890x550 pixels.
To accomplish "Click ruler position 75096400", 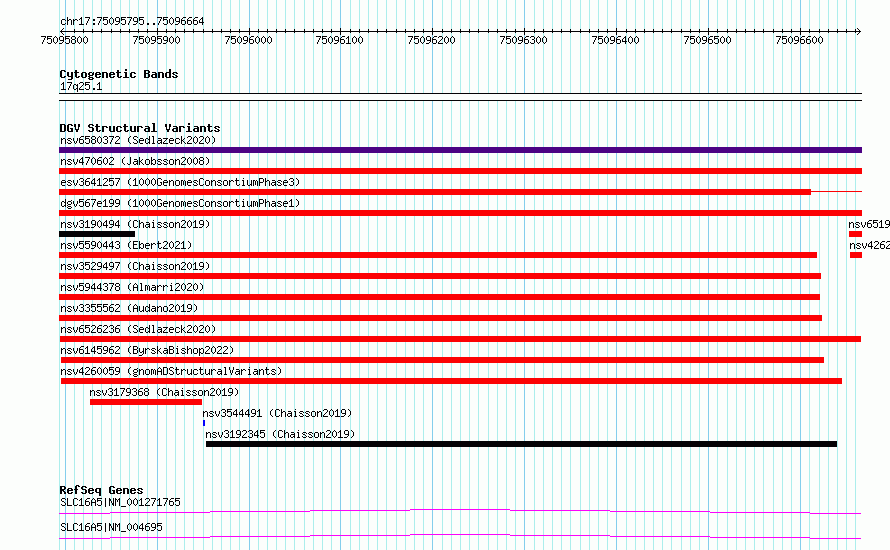I will [616, 40].
